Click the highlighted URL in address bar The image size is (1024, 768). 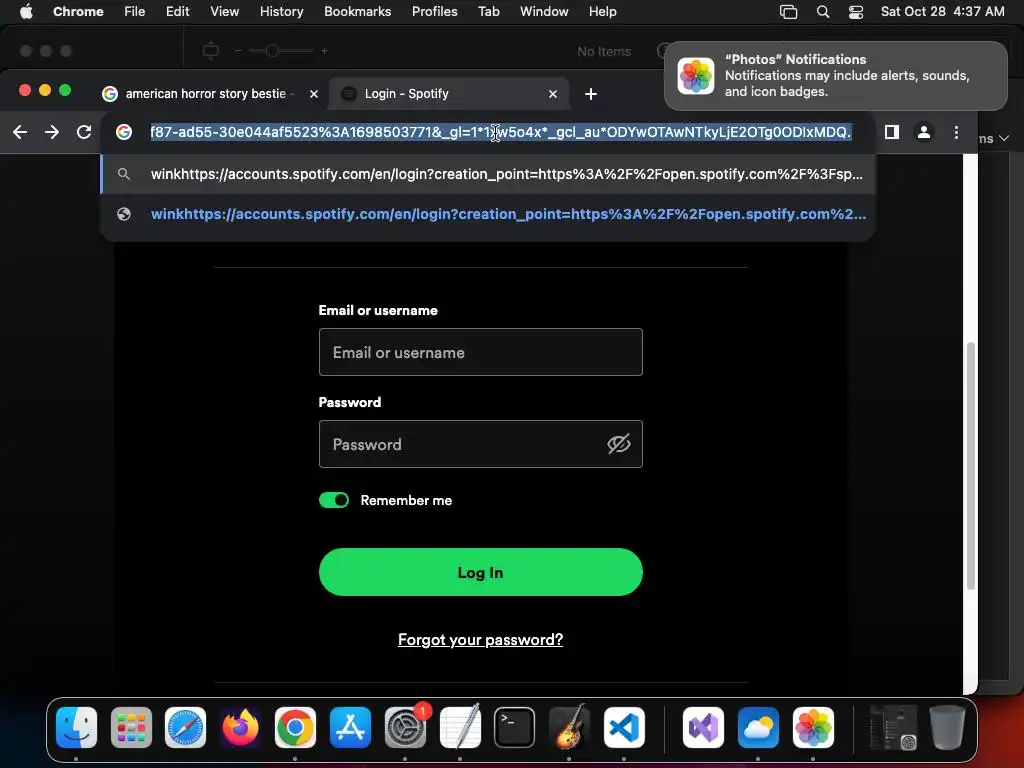(x=500, y=132)
